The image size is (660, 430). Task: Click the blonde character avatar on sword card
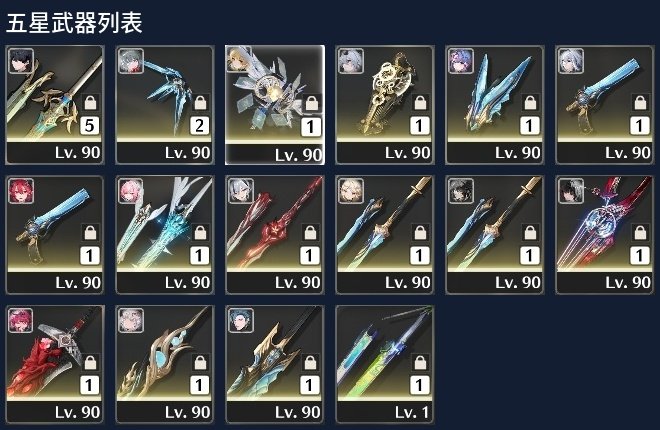[x=351, y=191]
